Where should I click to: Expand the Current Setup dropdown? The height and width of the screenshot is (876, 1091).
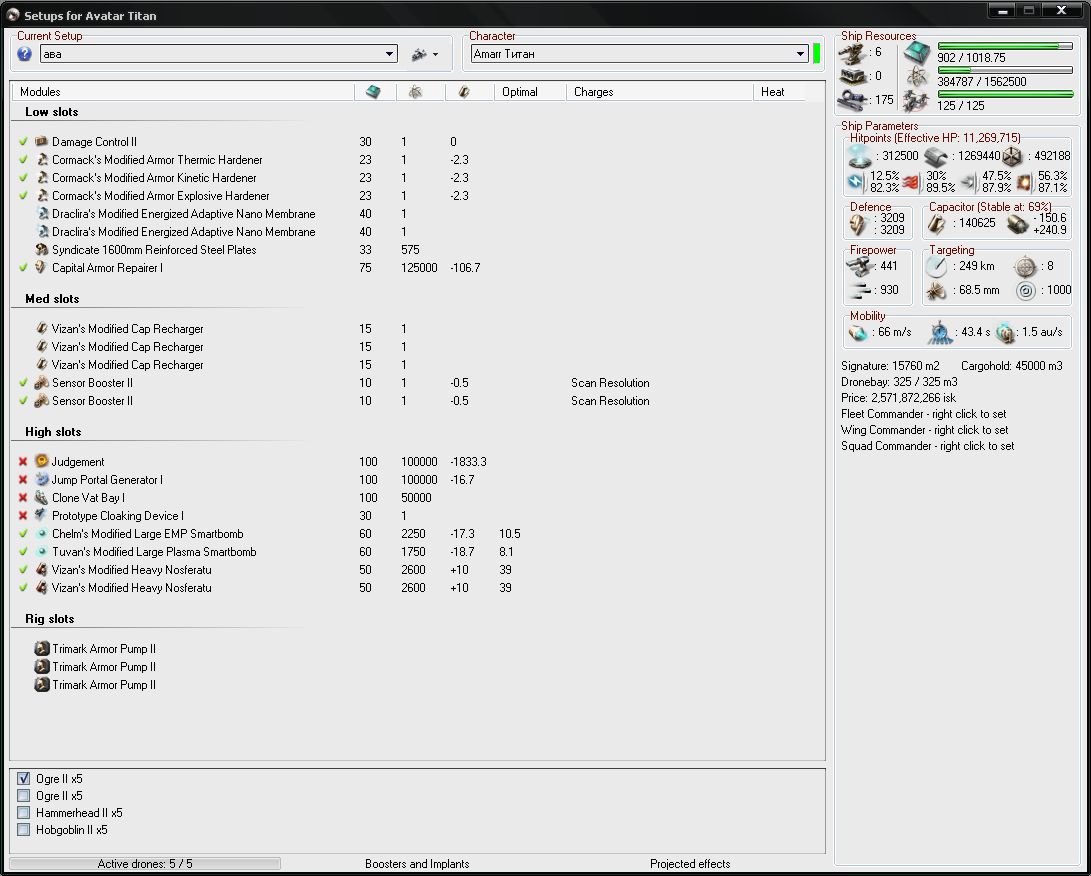(x=390, y=54)
